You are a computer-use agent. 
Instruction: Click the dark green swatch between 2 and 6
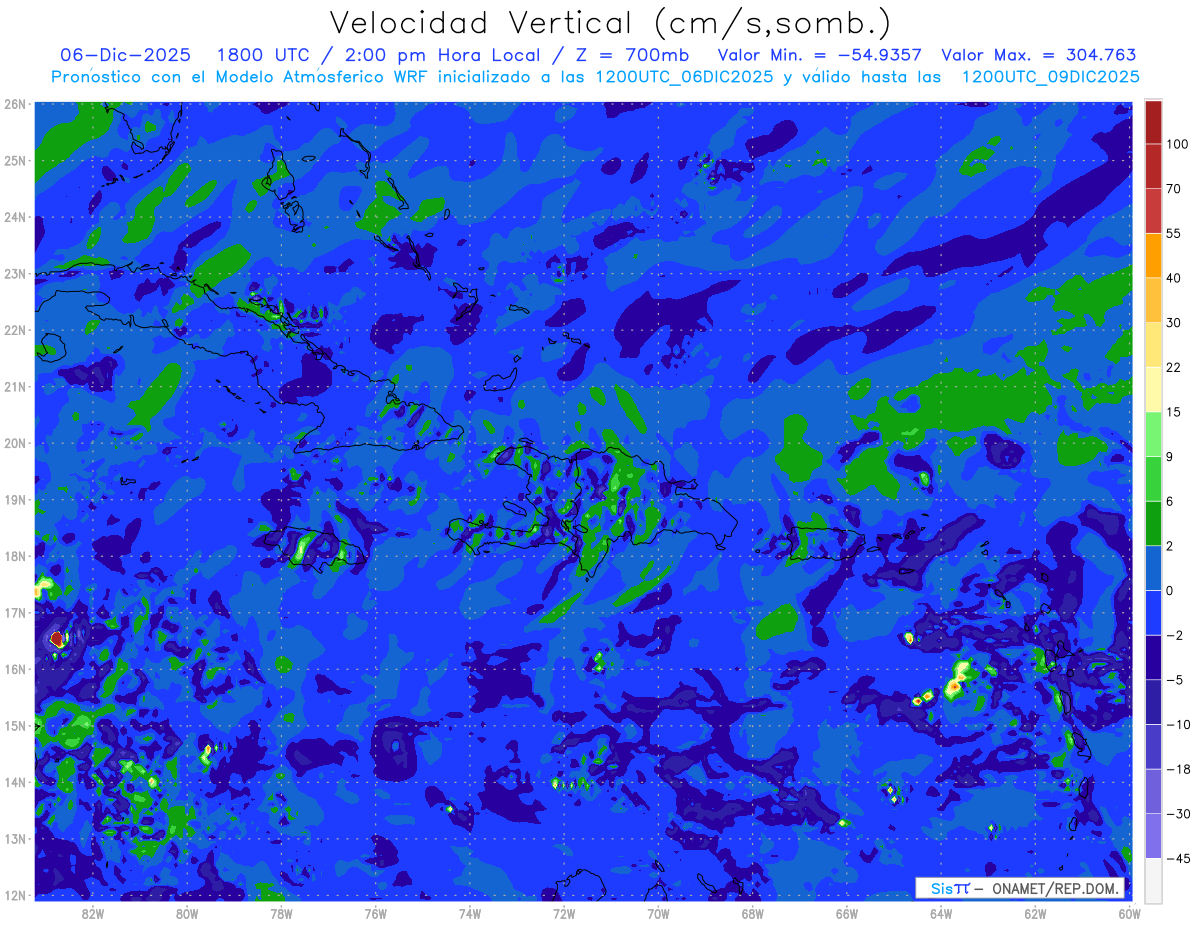(x=1153, y=522)
